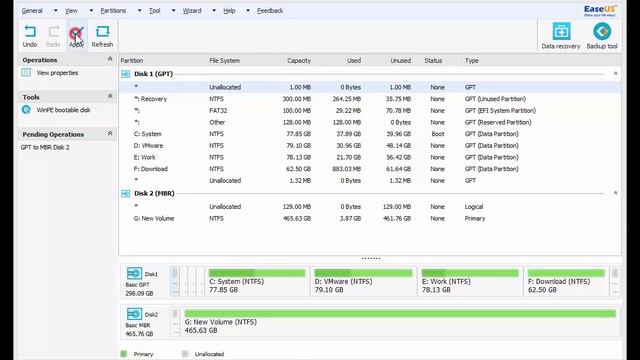The width and height of the screenshot is (640, 360).
Task: Launch the Backup tool
Action: 602,31
